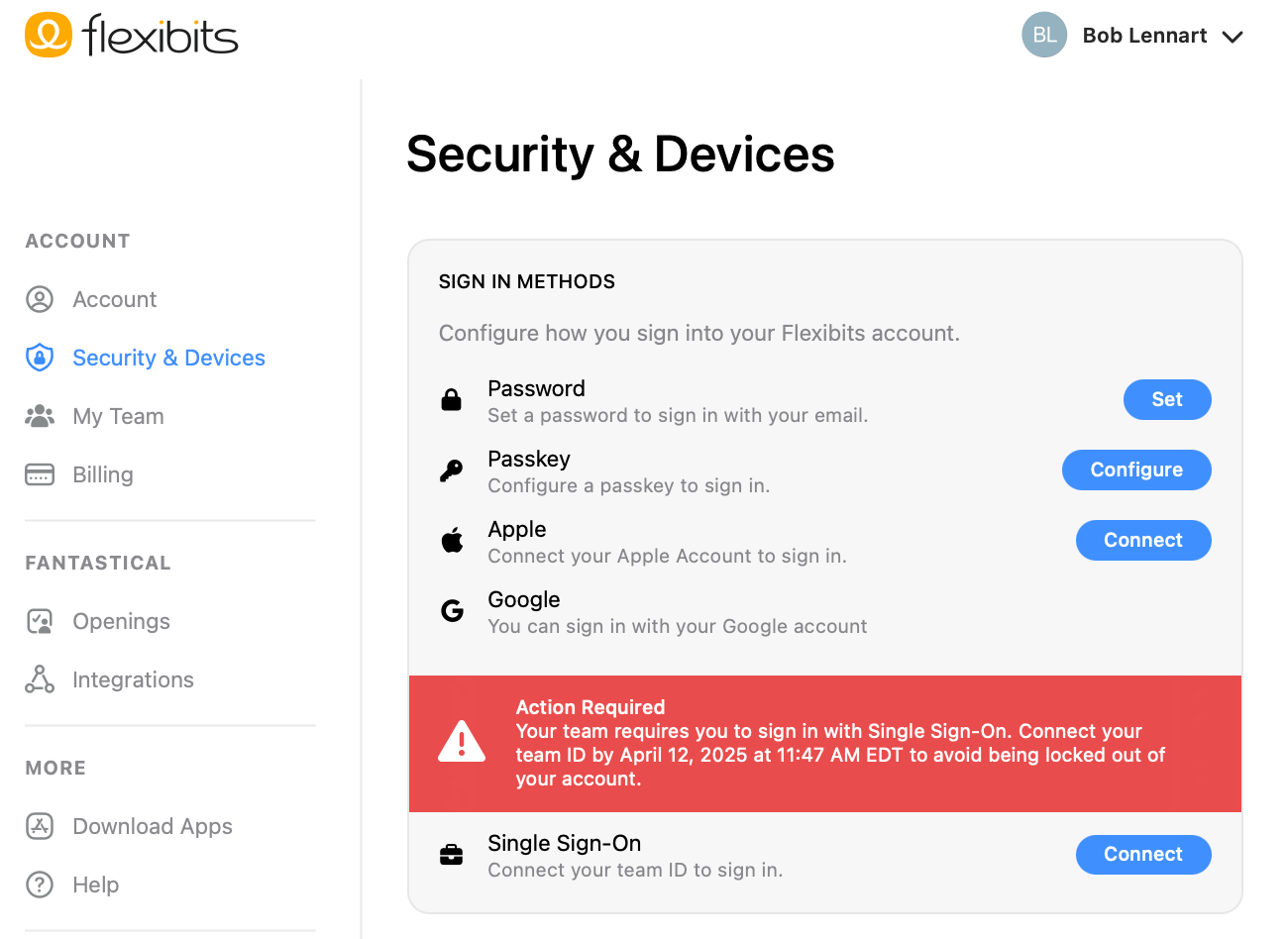
Task: Click the My Team people icon
Action: click(40, 416)
